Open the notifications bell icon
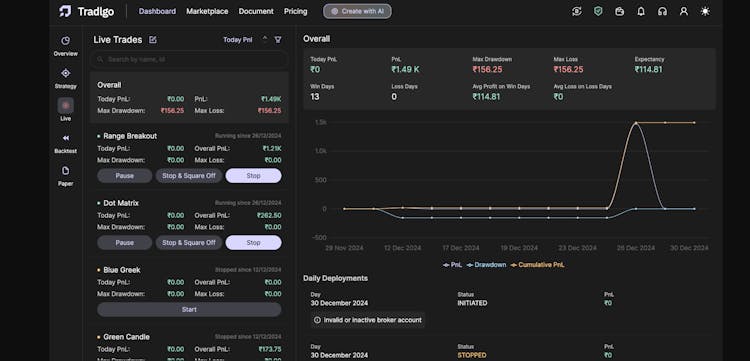Viewport: 750px width, 361px height. (x=641, y=11)
